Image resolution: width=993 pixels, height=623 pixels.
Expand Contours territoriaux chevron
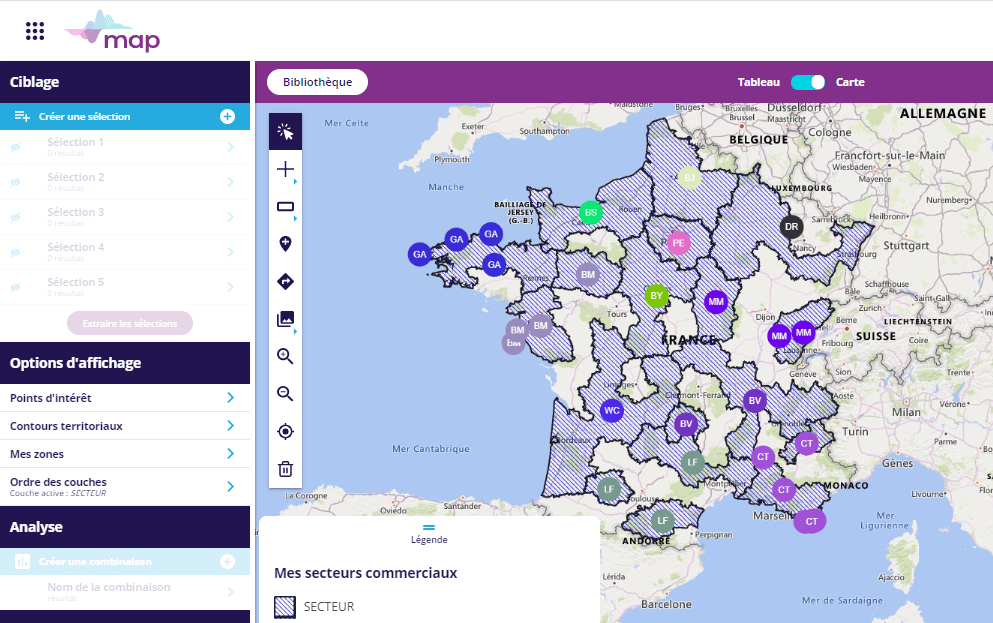[231, 425]
